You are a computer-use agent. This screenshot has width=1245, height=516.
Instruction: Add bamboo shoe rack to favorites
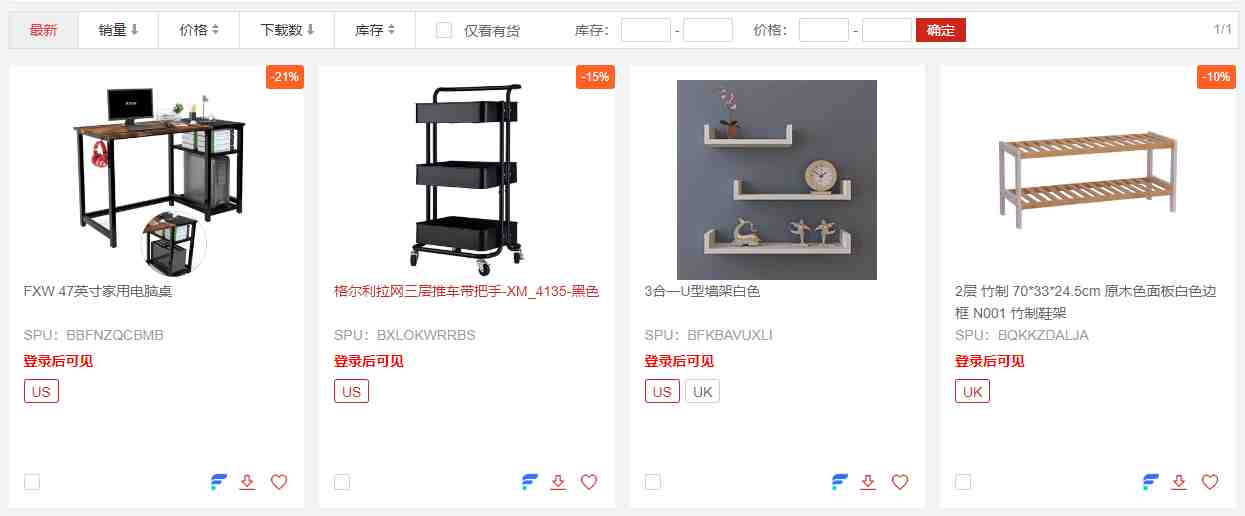click(x=1210, y=482)
